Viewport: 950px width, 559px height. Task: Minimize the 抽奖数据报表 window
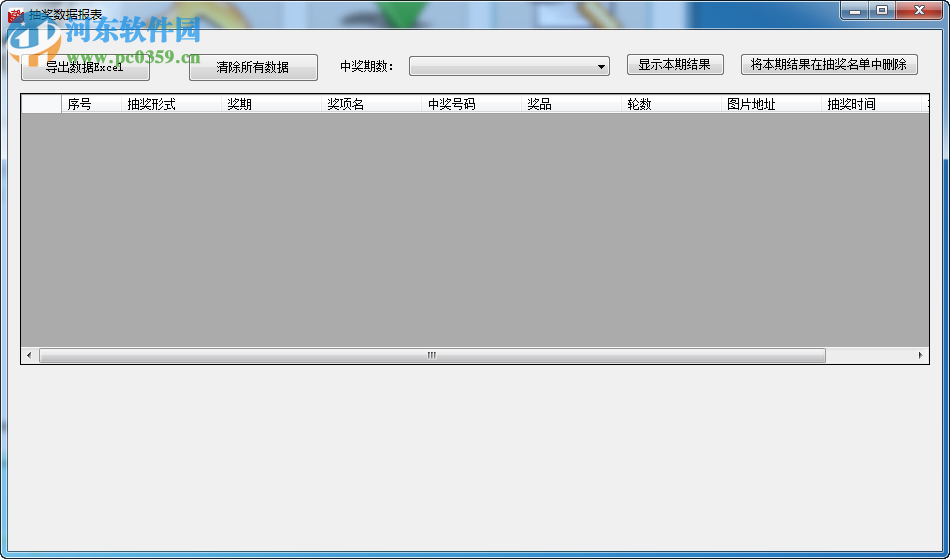pos(855,10)
